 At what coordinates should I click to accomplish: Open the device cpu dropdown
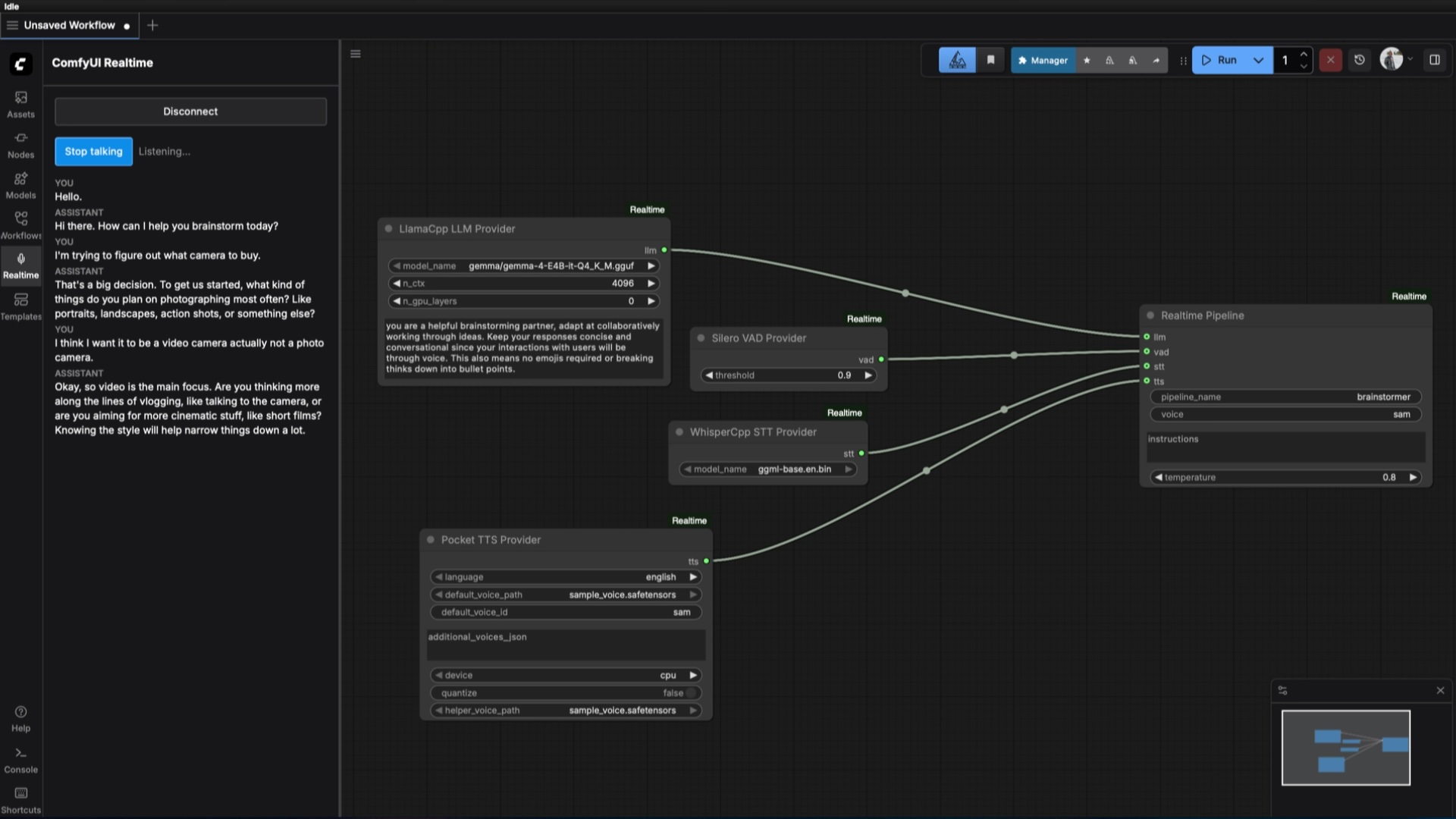pos(565,675)
